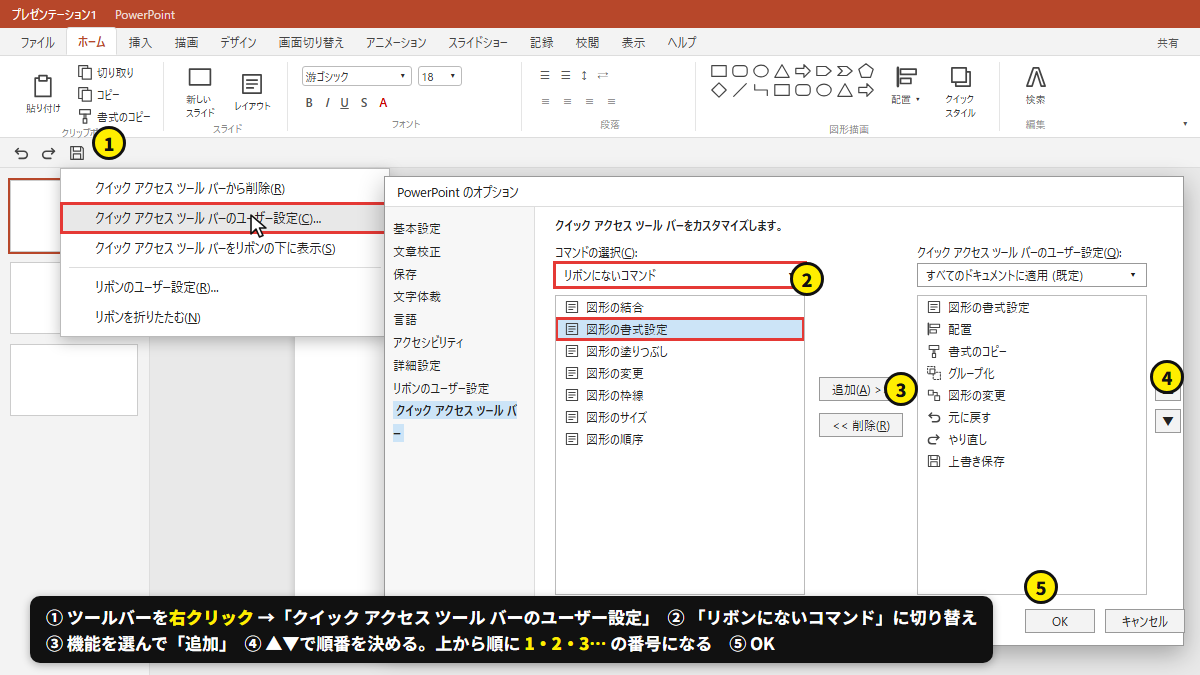1200x675 pixels.
Task: Click the Copy (コピー) icon in ribbon
Action: (x=85, y=94)
